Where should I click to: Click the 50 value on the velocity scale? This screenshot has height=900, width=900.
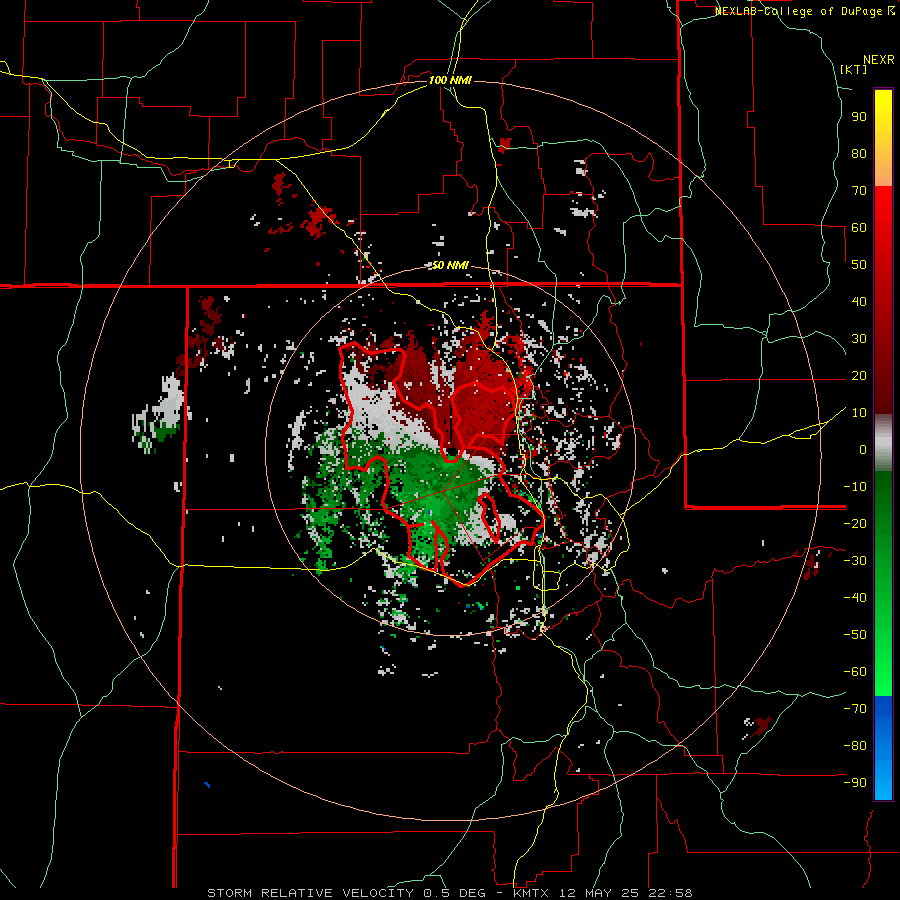[859, 265]
